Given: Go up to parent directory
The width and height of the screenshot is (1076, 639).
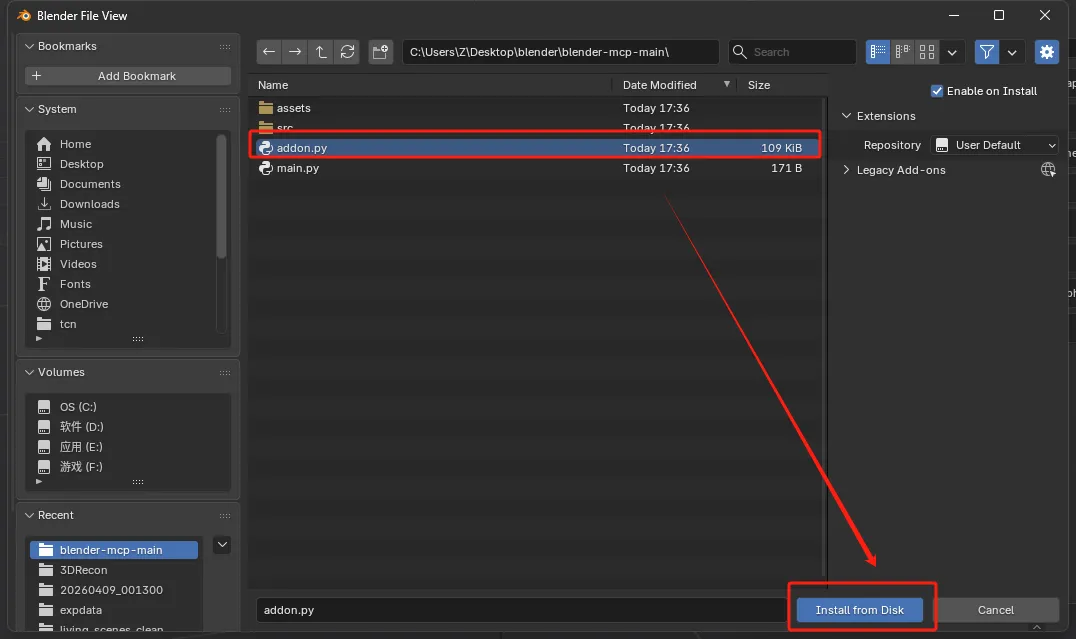Looking at the screenshot, I should pos(321,52).
